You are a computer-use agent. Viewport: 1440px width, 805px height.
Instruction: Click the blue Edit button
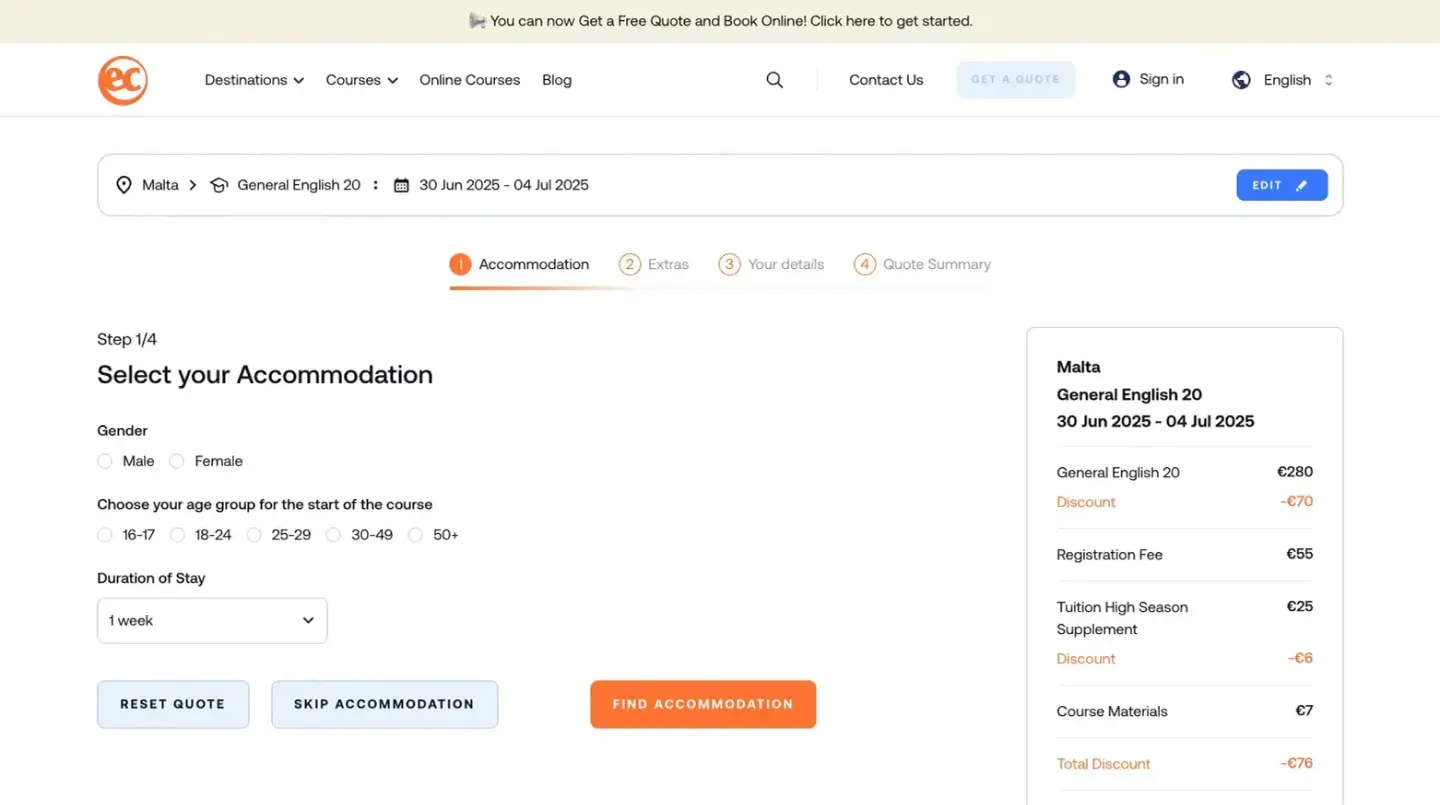pos(1281,185)
